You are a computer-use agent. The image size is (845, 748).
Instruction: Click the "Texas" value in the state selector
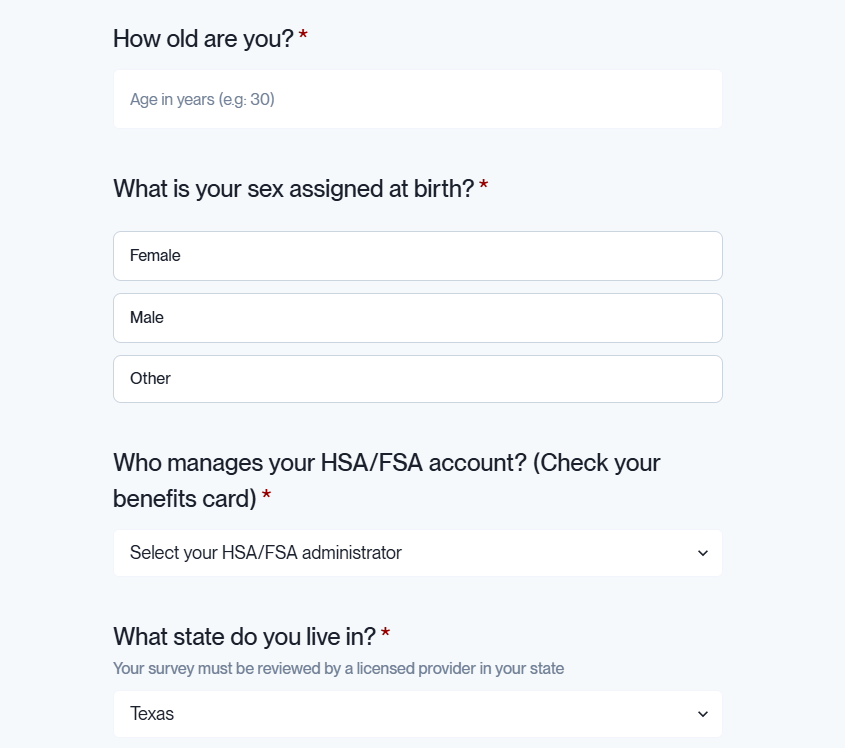[x=152, y=714]
